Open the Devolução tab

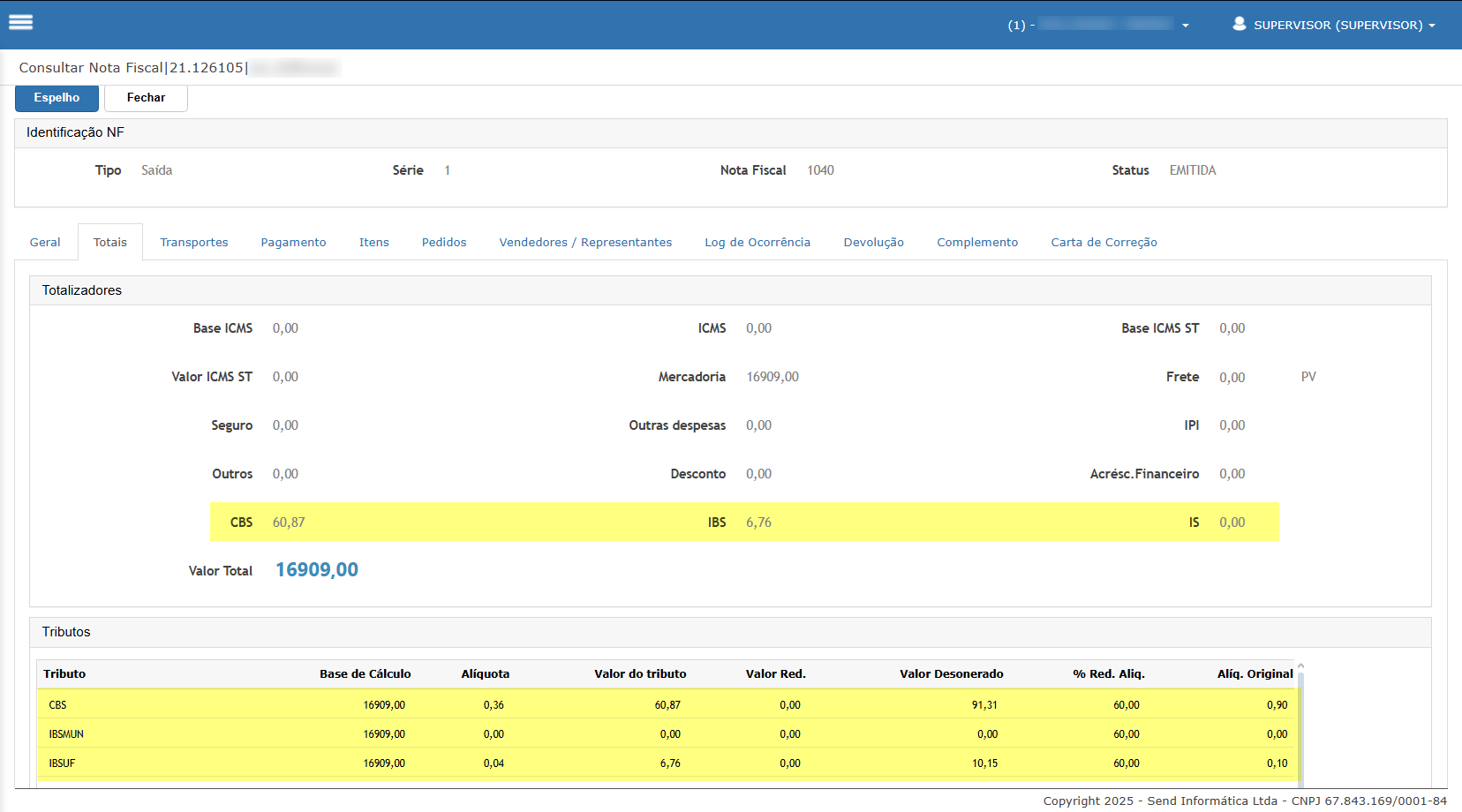pos(873,243)
